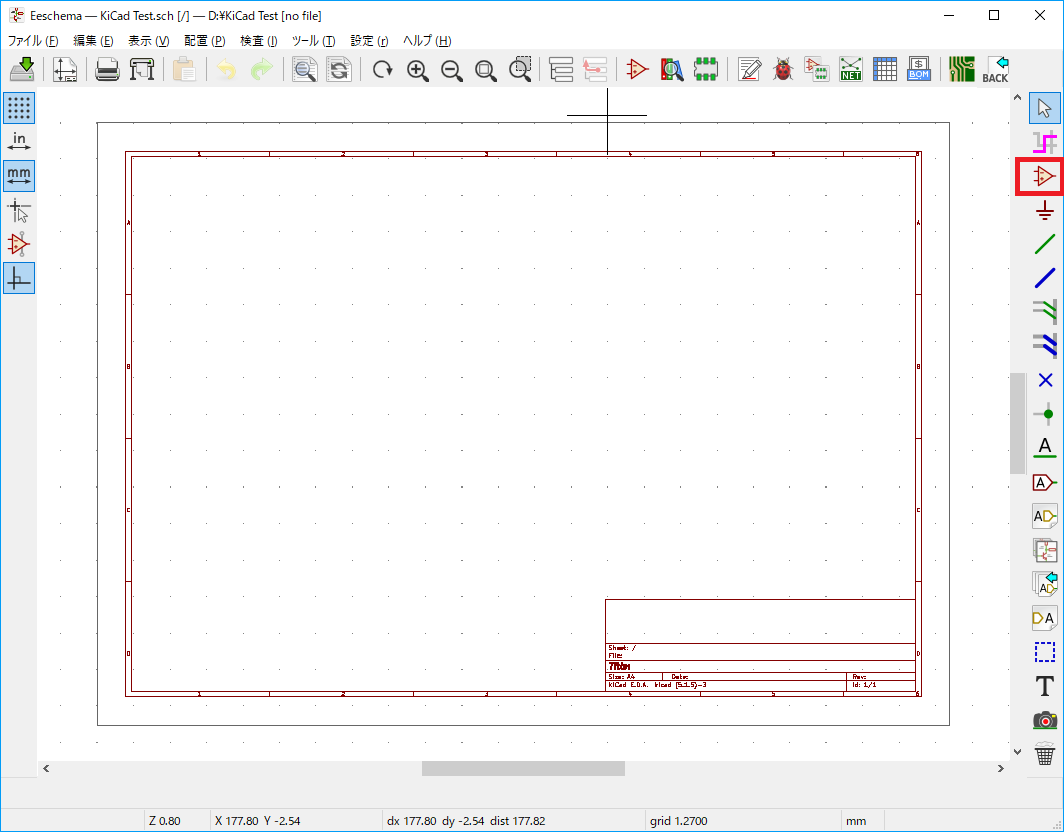Place hierarchical pin in sheet
This screenshot has height=832, width=1064.
tap(1045, 618)
